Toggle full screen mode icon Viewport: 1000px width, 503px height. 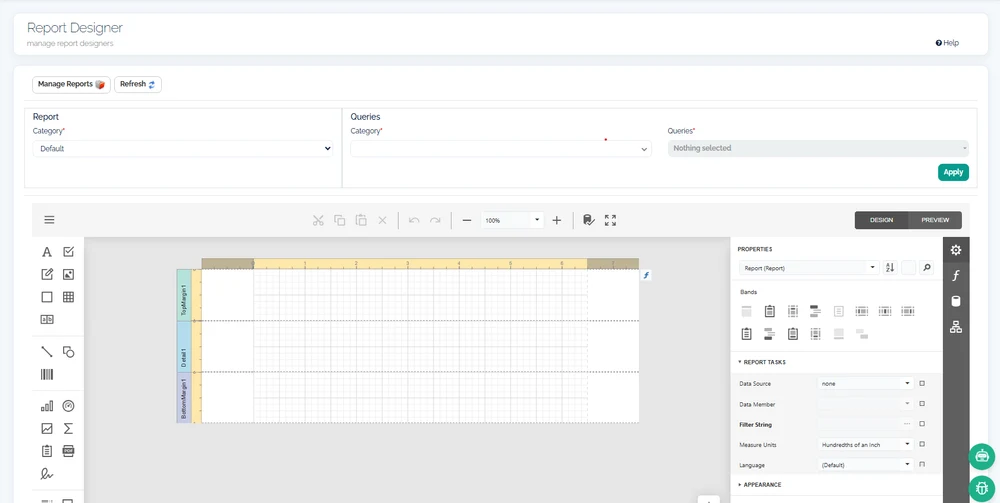coord(610,220)
